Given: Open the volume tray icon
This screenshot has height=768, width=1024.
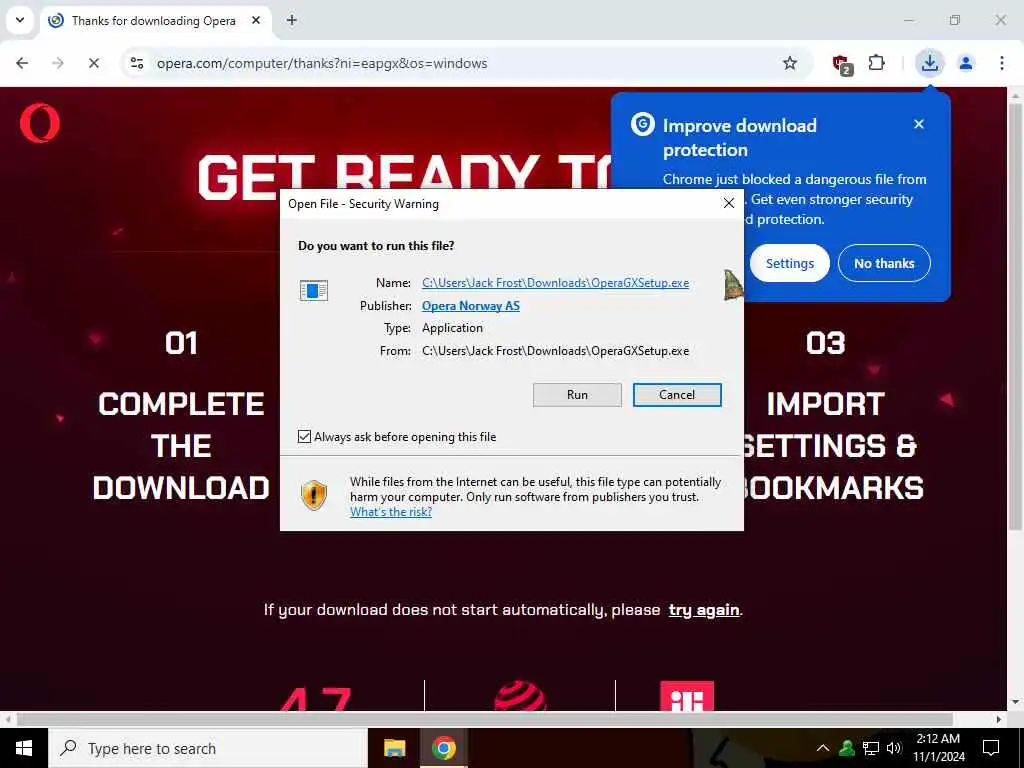Looking at the screenshot, I should (x=894, y=748).
